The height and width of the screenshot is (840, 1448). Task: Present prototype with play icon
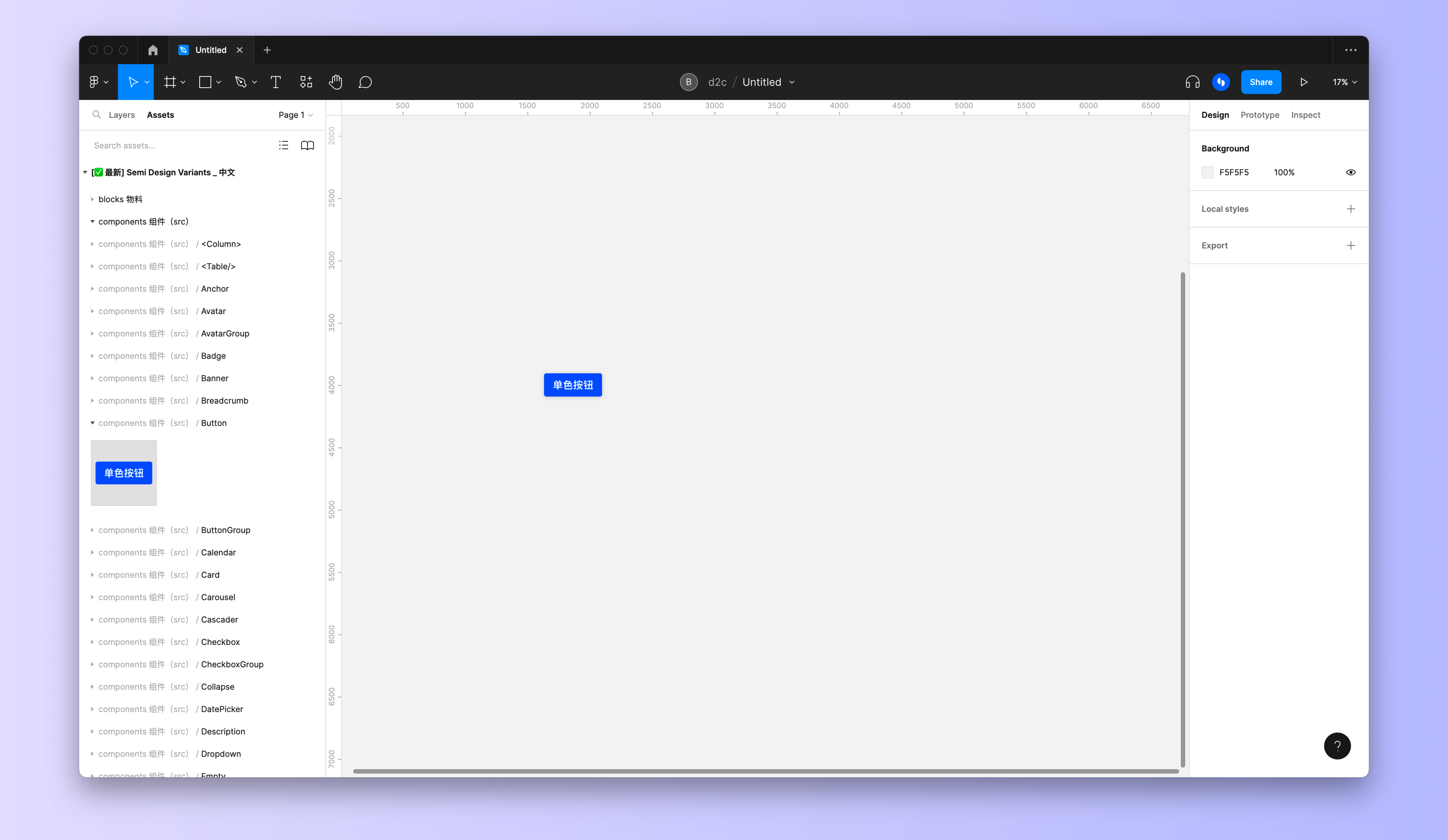point(1304,82)
